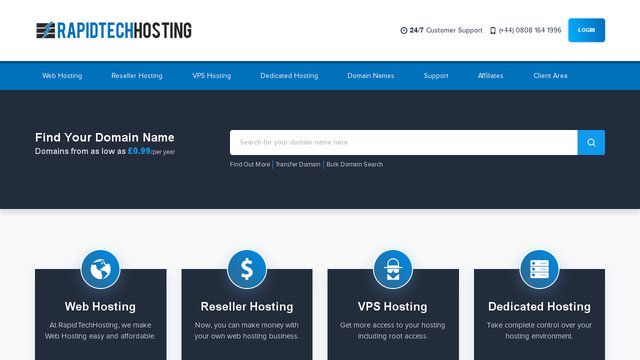Click the phone icon beside the number
Image resolution: width=640 pixels, height=360 pixels.
pos(493,31)
